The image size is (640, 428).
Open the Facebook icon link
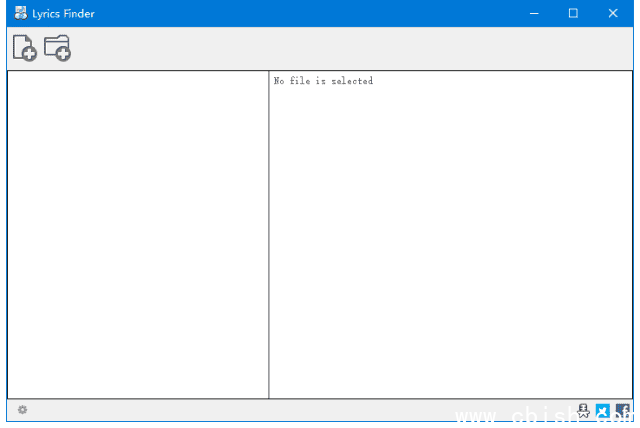(622, 410)
